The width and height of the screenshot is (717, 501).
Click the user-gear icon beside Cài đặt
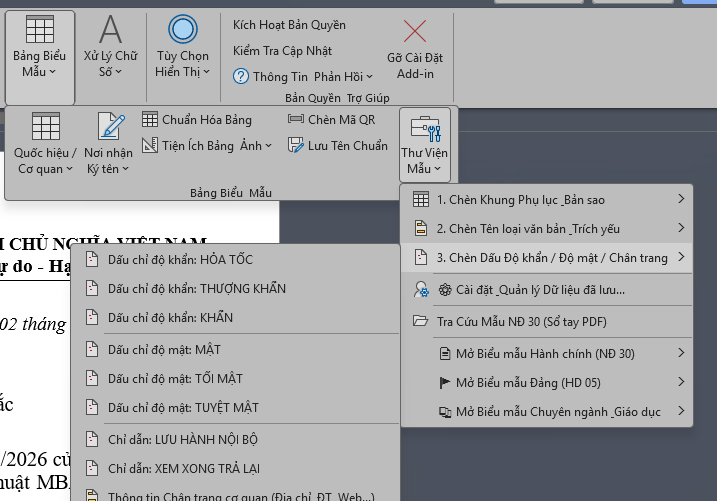click(x=421, y=290)
